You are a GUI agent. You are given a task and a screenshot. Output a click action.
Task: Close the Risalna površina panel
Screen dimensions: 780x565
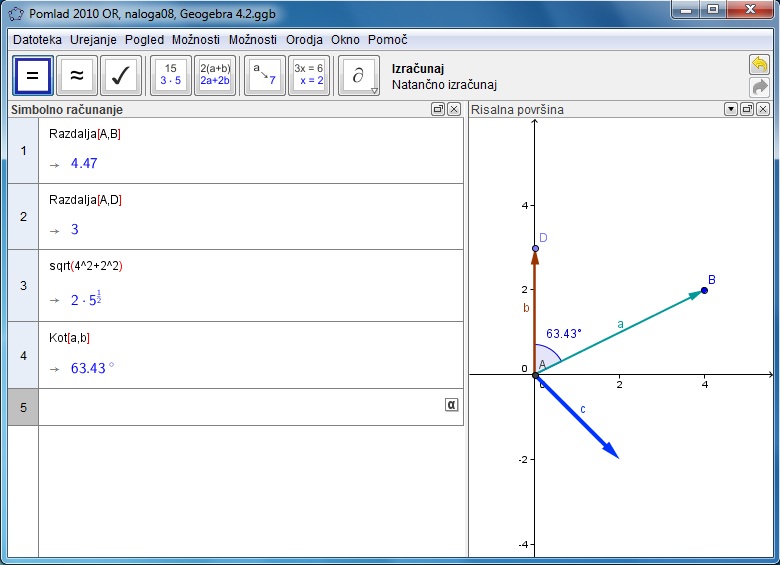click(763, 109)
